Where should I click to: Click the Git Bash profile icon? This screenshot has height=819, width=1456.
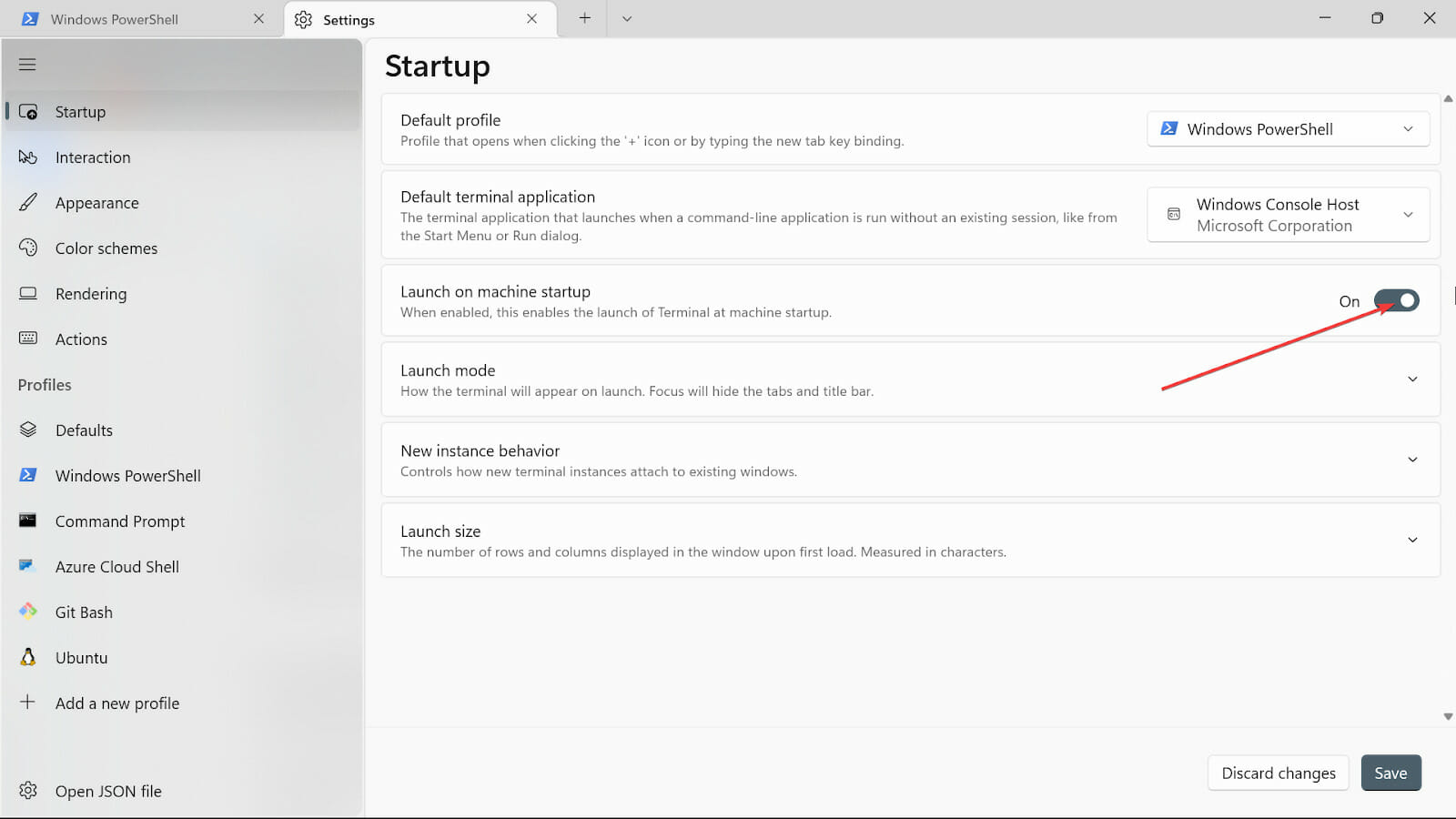pyautogui.click(x=28, y=612)
